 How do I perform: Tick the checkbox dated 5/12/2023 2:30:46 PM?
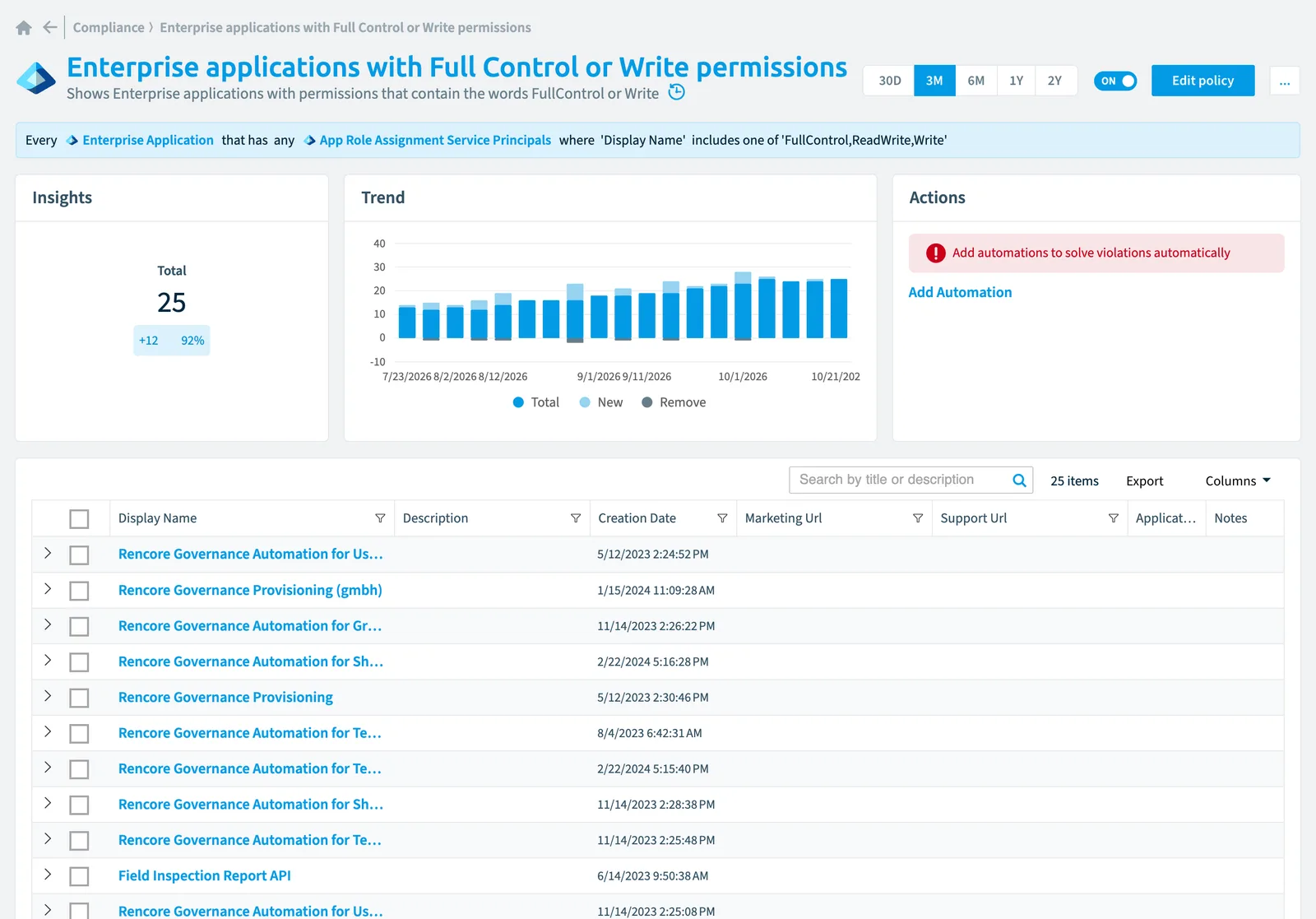(79, 698)
